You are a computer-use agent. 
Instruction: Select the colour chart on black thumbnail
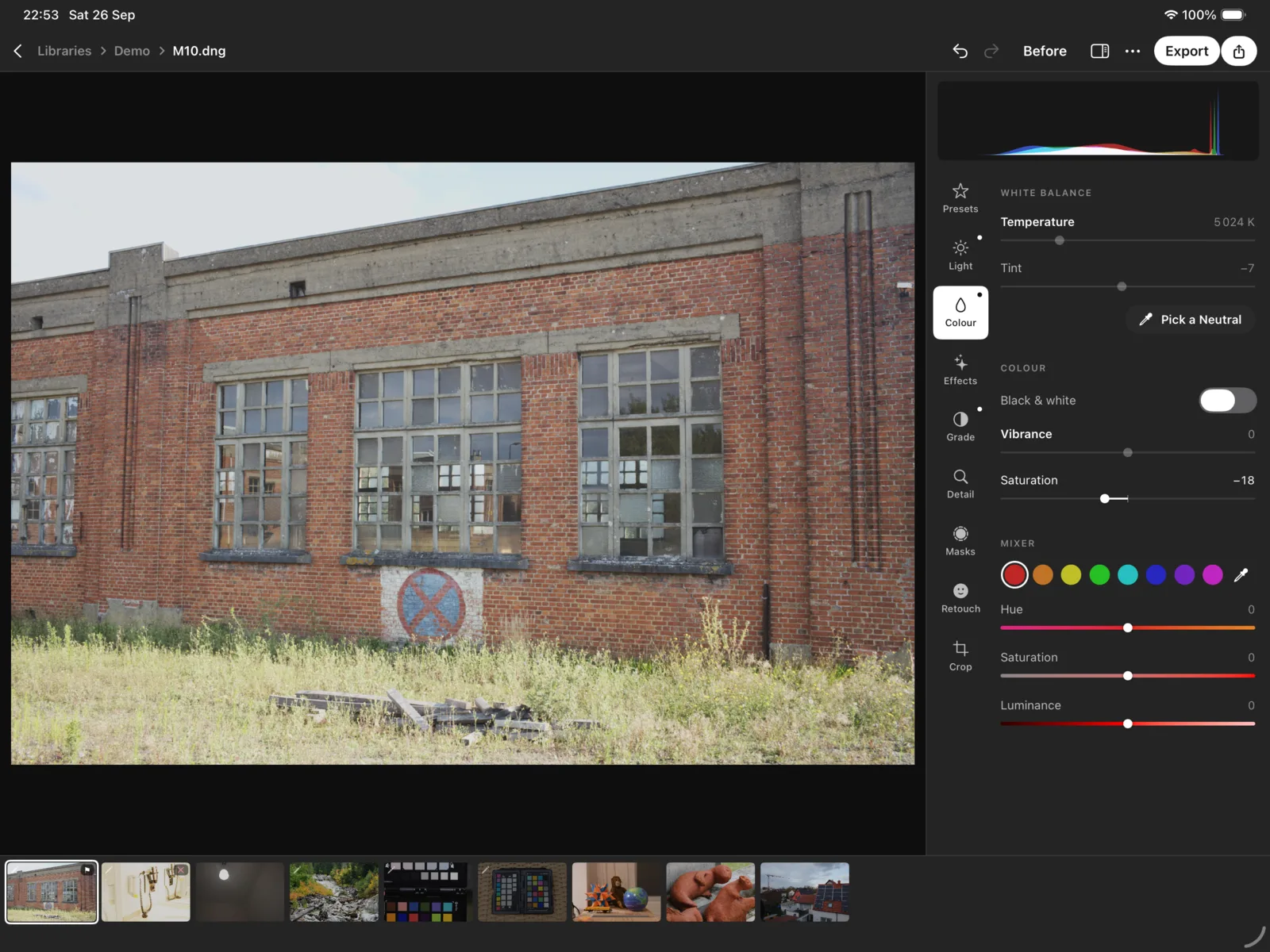[428, 892]
